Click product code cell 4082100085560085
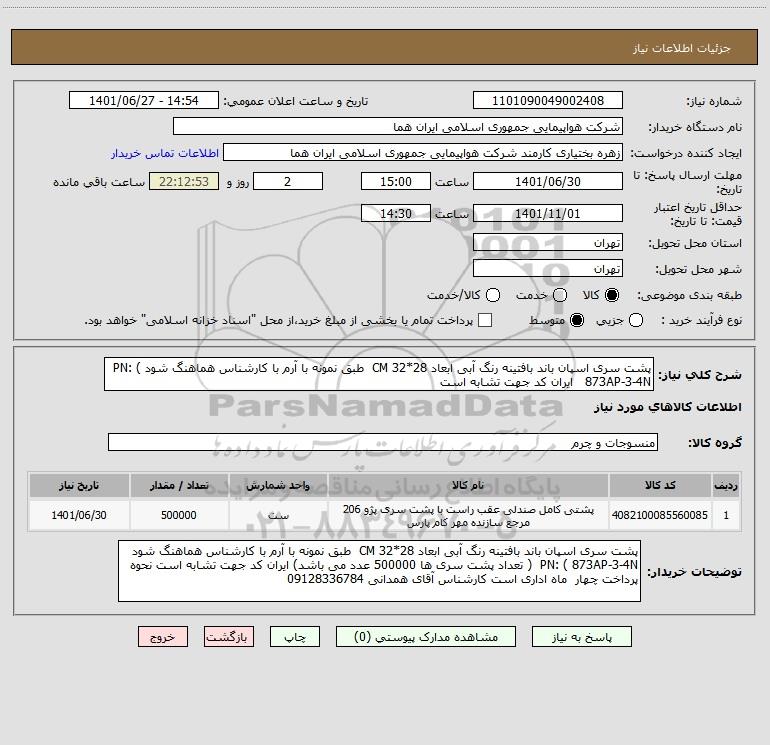The image size is (770, 745). [660, 515]
